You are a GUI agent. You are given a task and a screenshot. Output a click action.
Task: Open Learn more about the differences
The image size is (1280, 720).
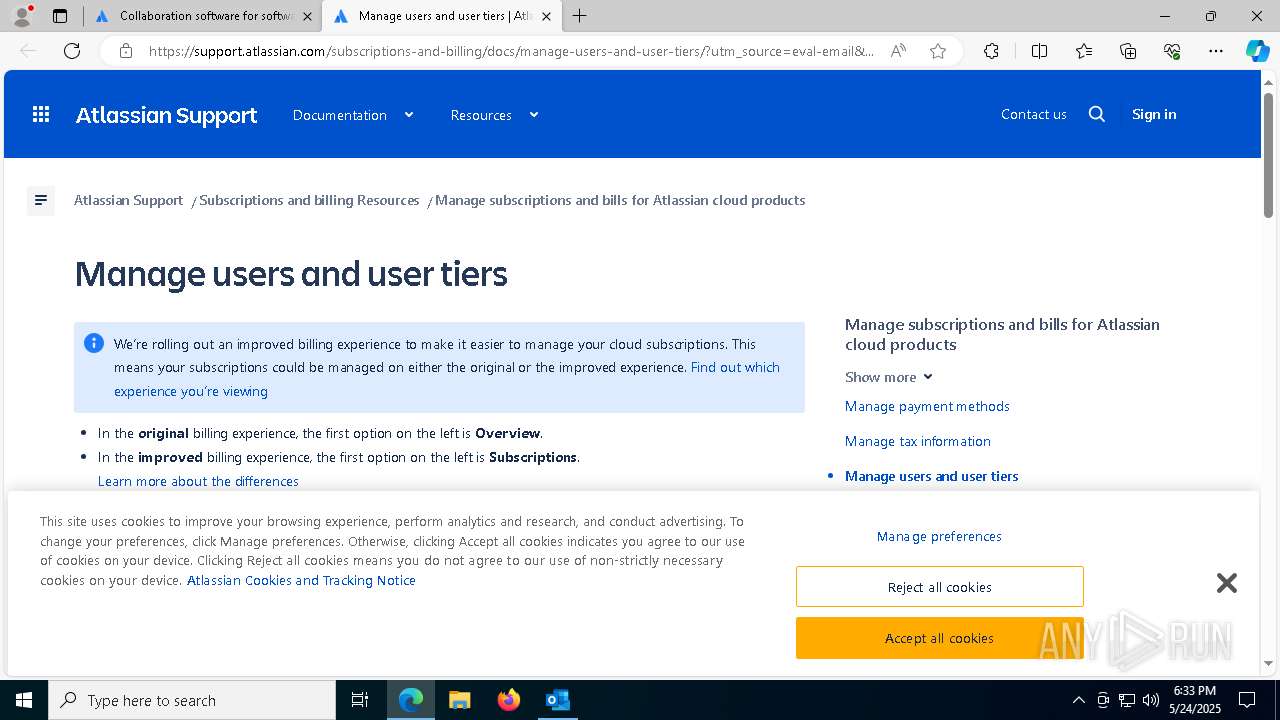[x=198, y=481]
